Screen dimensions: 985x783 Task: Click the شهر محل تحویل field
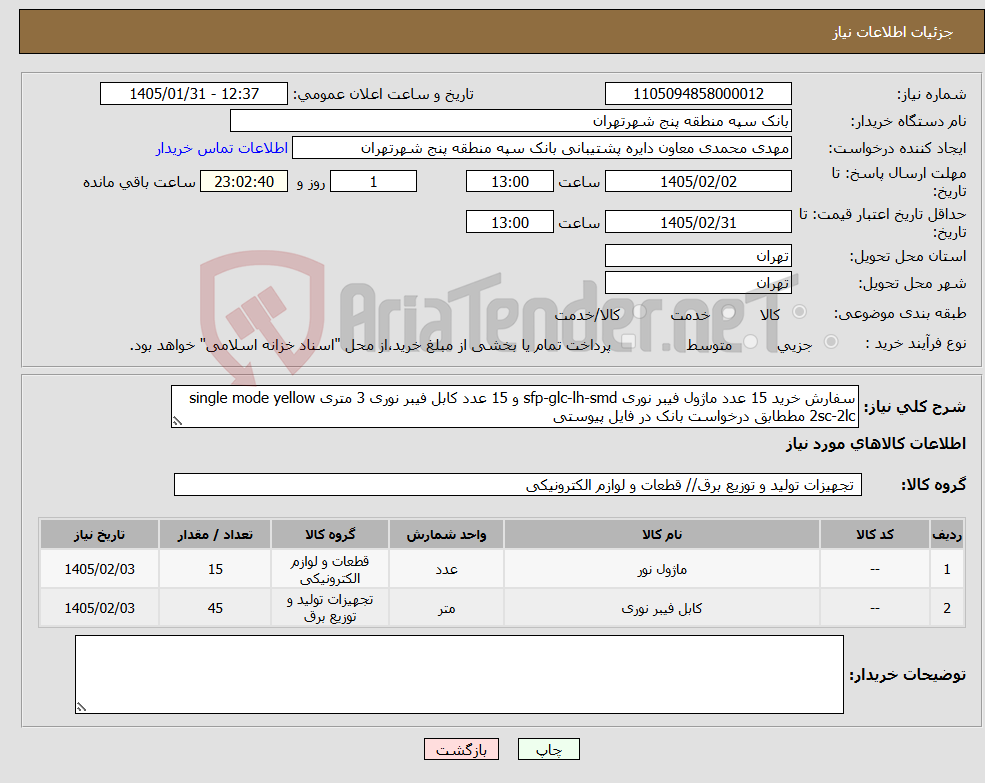(698, 283)
